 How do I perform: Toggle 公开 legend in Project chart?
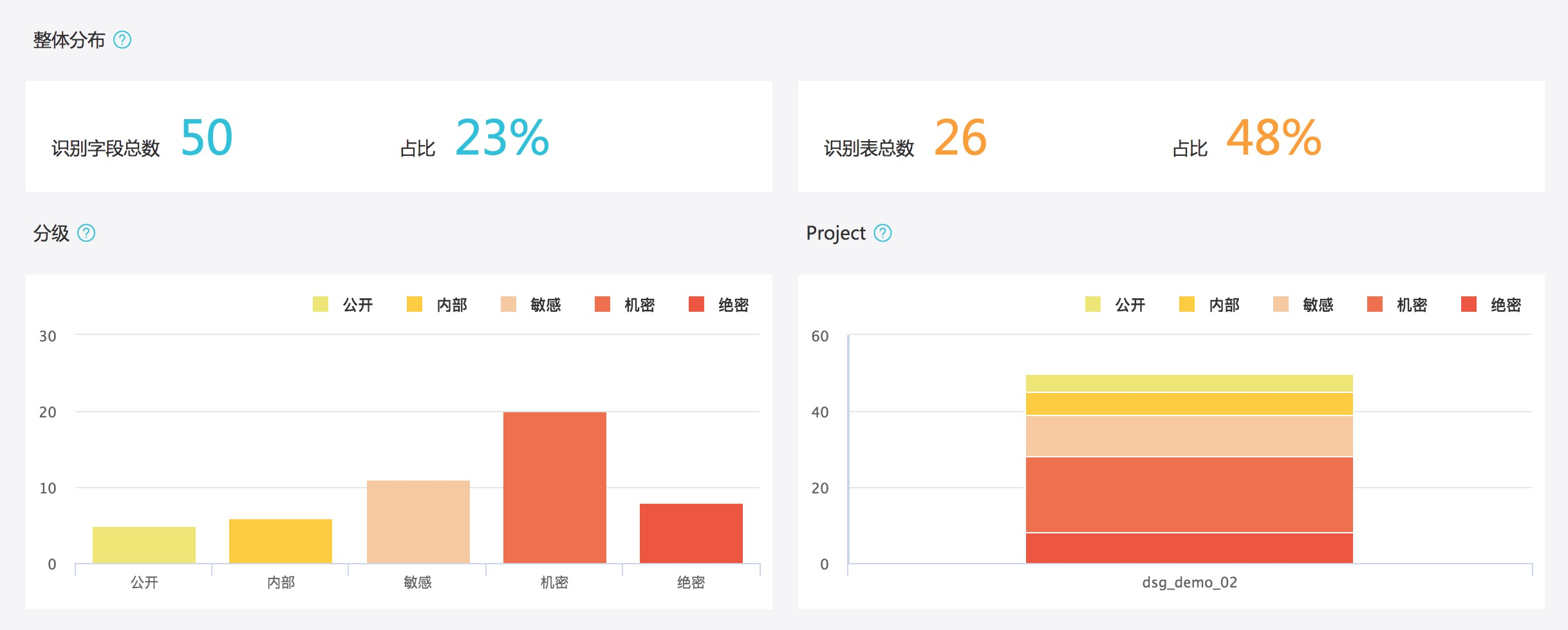point(1115,304)
